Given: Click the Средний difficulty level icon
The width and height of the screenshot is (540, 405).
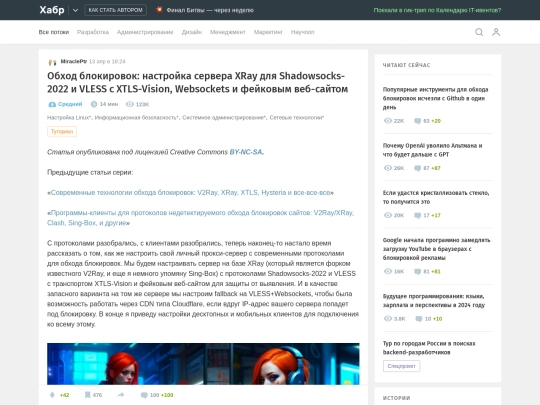Looking at the screenshot, I should 52,104.
